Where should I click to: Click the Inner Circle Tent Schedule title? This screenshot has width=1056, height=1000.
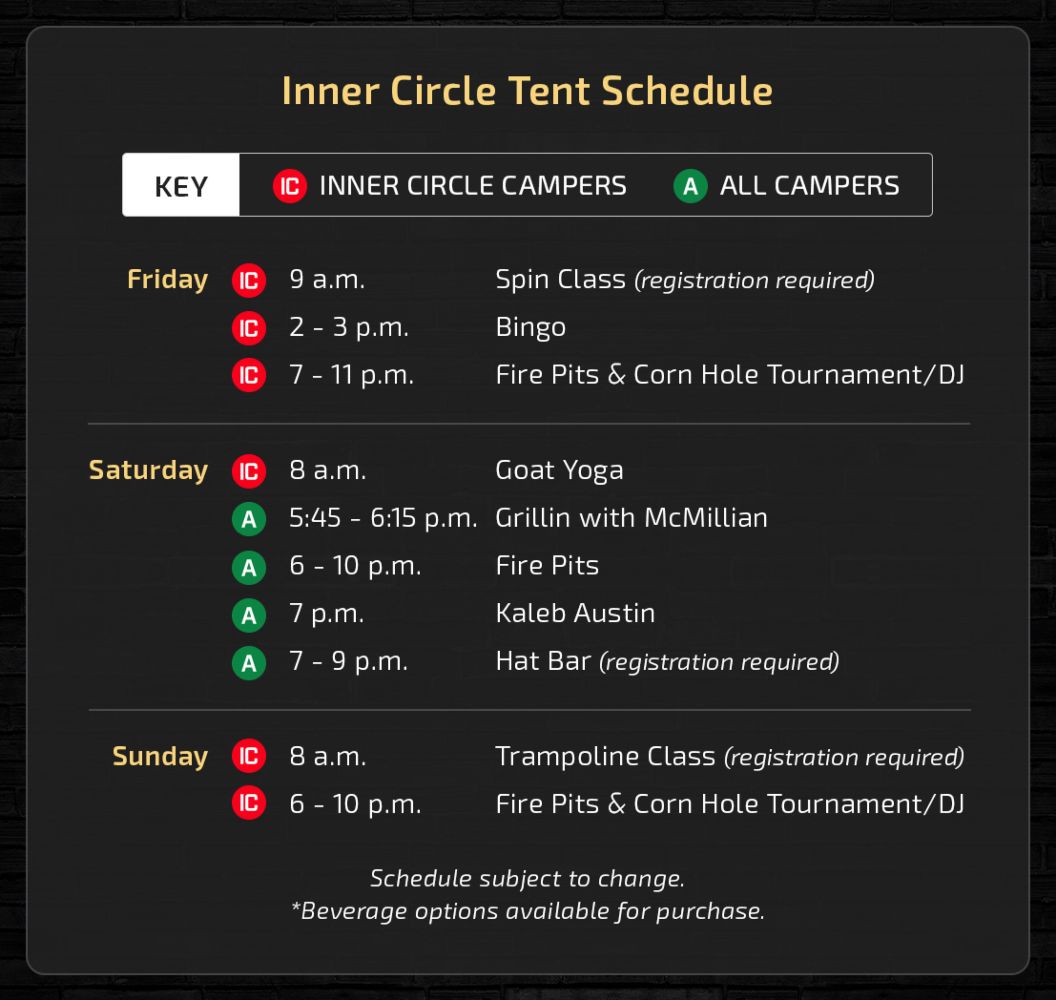point(527,90)
